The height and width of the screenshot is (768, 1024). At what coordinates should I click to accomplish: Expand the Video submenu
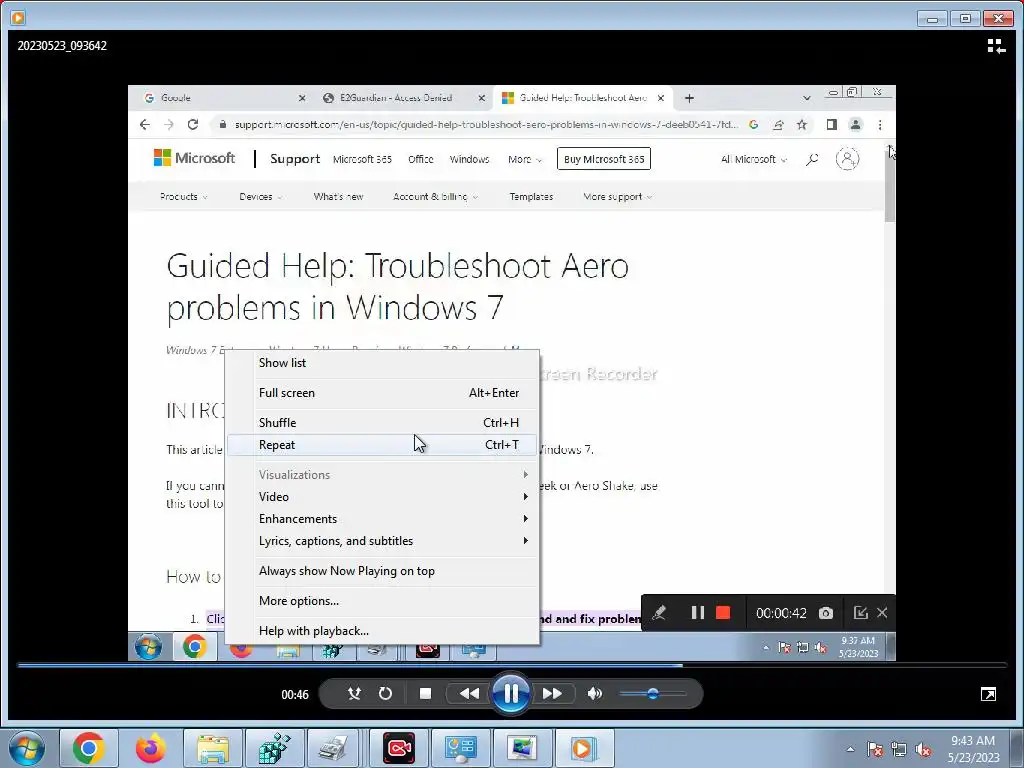pyautogui.click(x=382, y=497)
